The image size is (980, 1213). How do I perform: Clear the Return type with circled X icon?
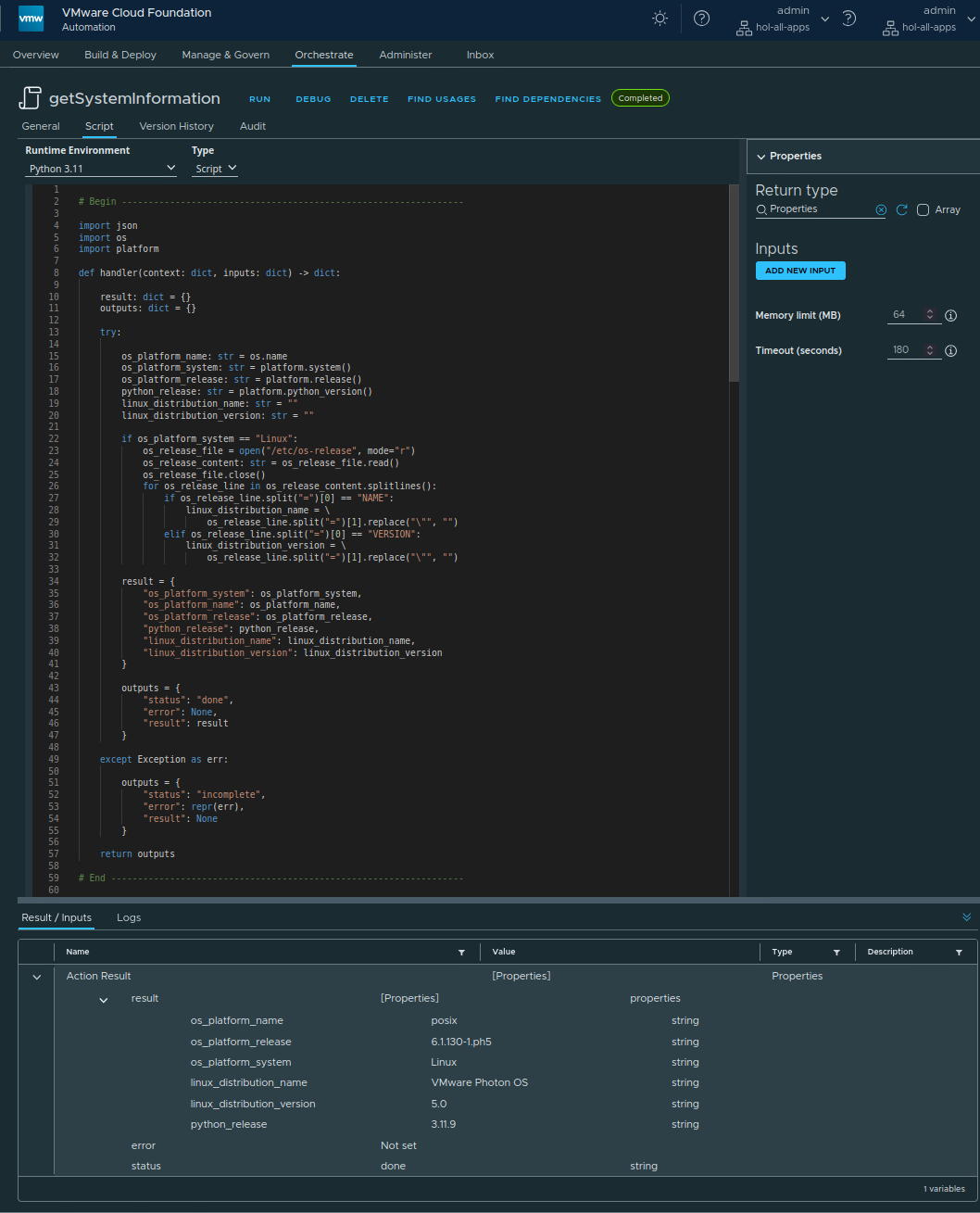click(881, 209)
